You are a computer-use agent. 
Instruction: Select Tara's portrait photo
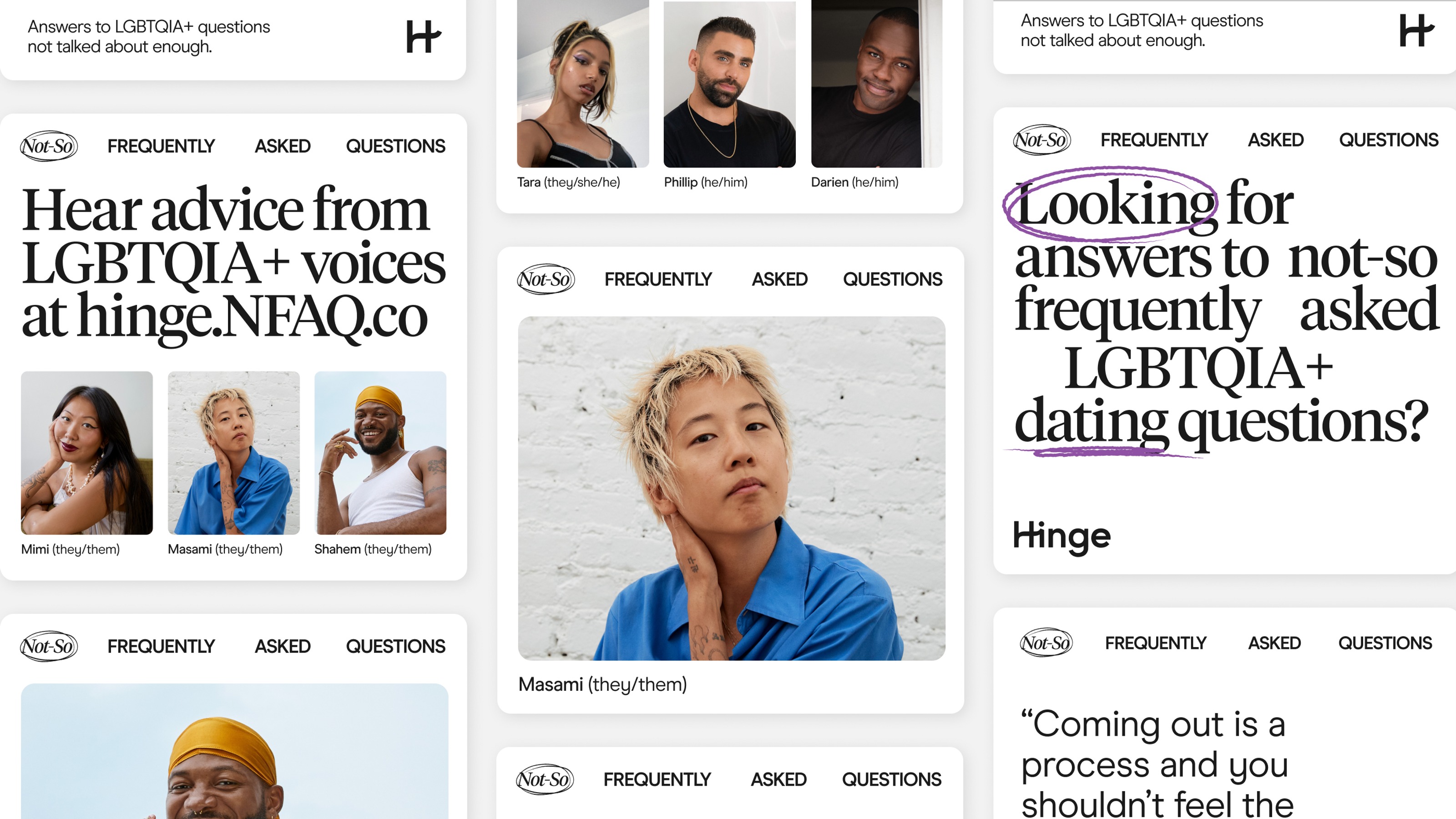click(x=583, y=84)
